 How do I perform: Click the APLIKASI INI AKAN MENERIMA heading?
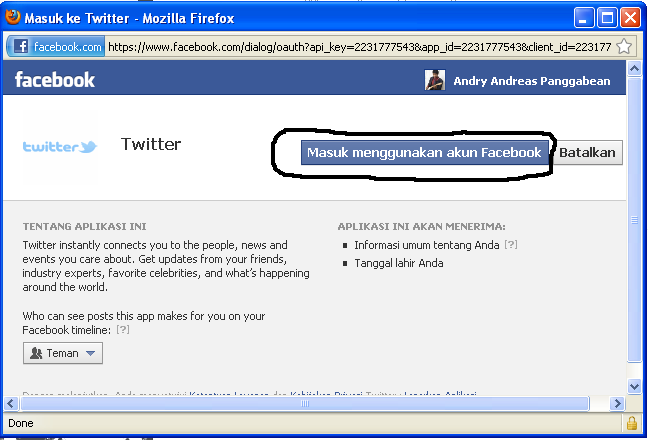[422, 226]
